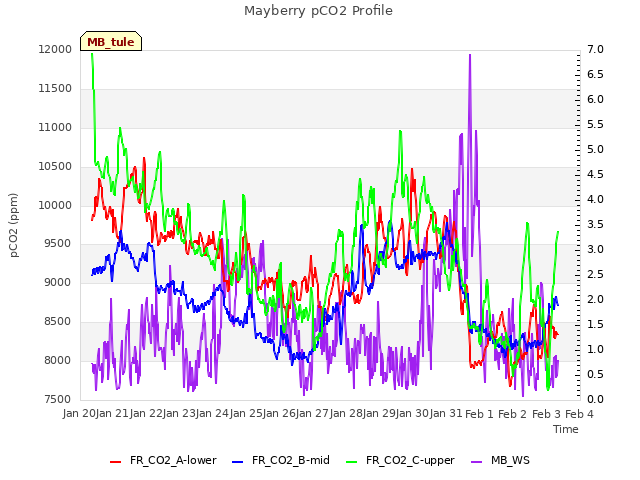Click the 12000 y-axis tick label

tap(55, 49)
